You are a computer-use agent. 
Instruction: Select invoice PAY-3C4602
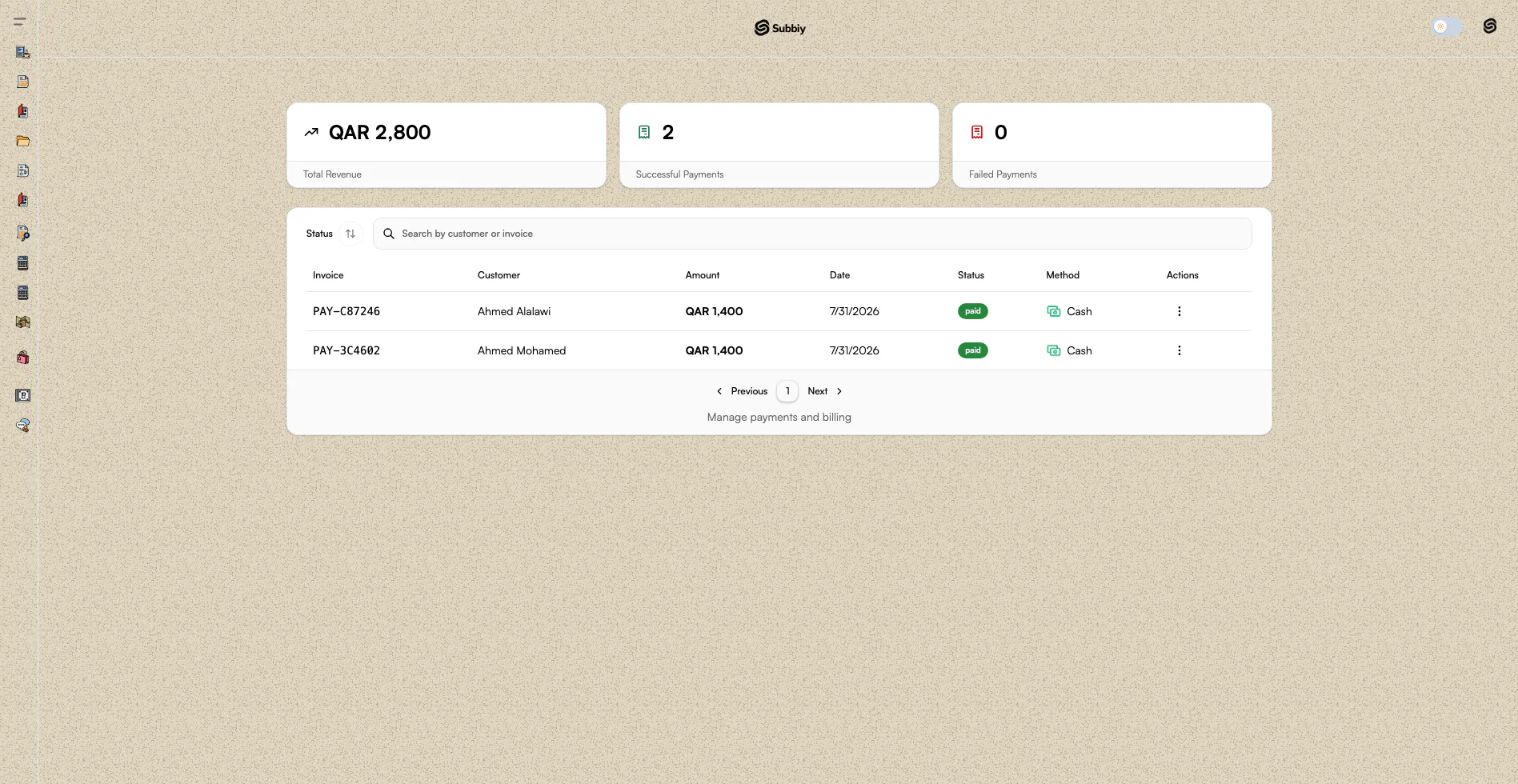click(346, 350)
